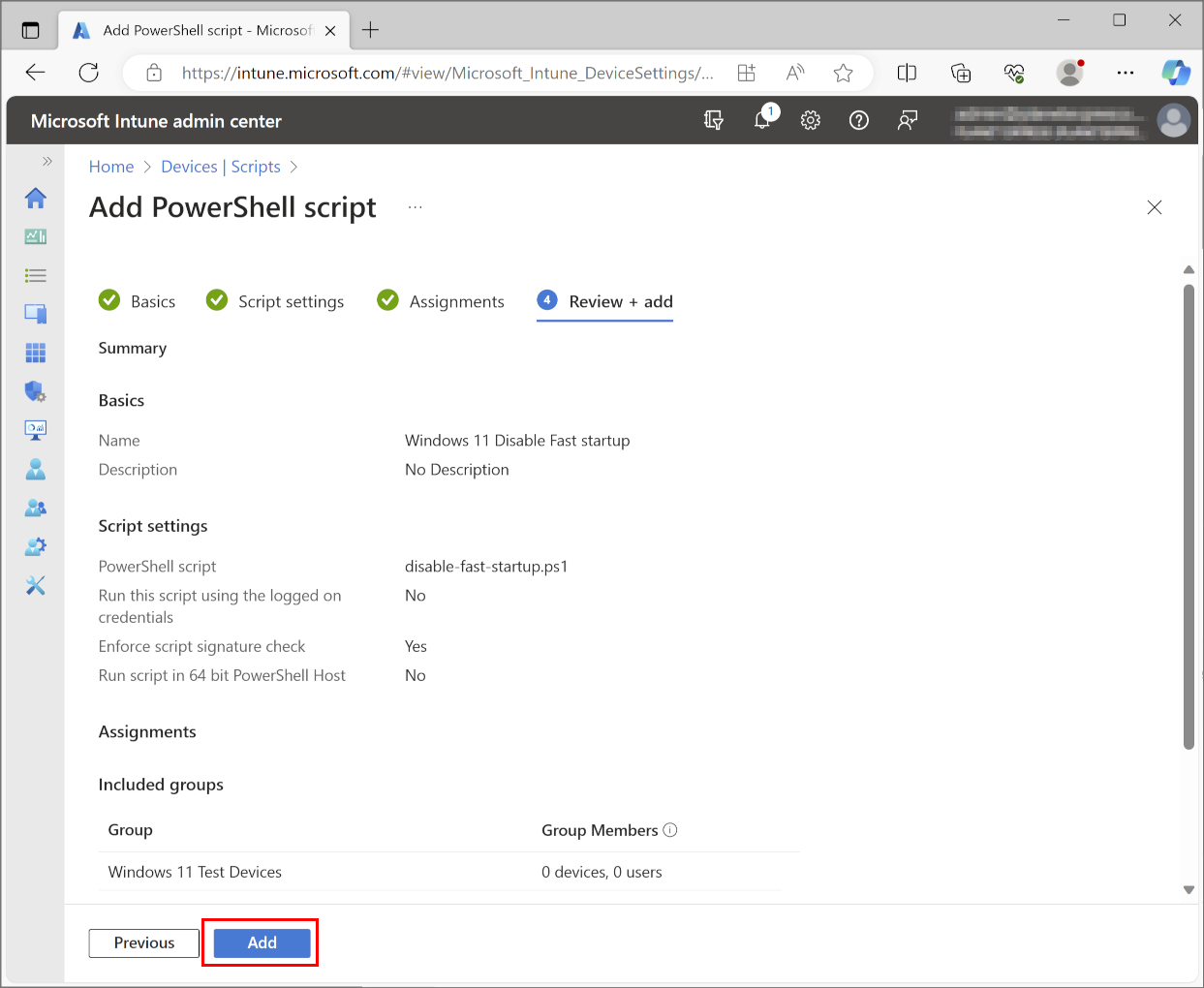Go to the Basics step tab

(x=138, y=301)
